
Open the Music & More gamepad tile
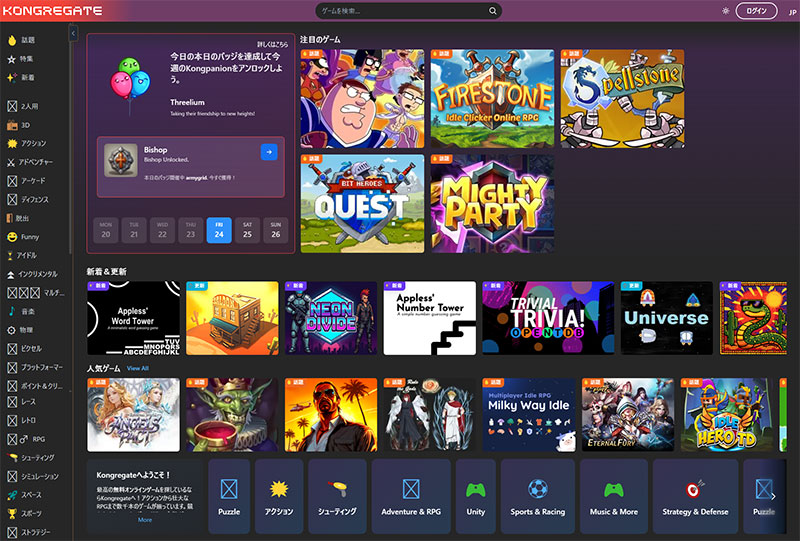coord(614,496)
